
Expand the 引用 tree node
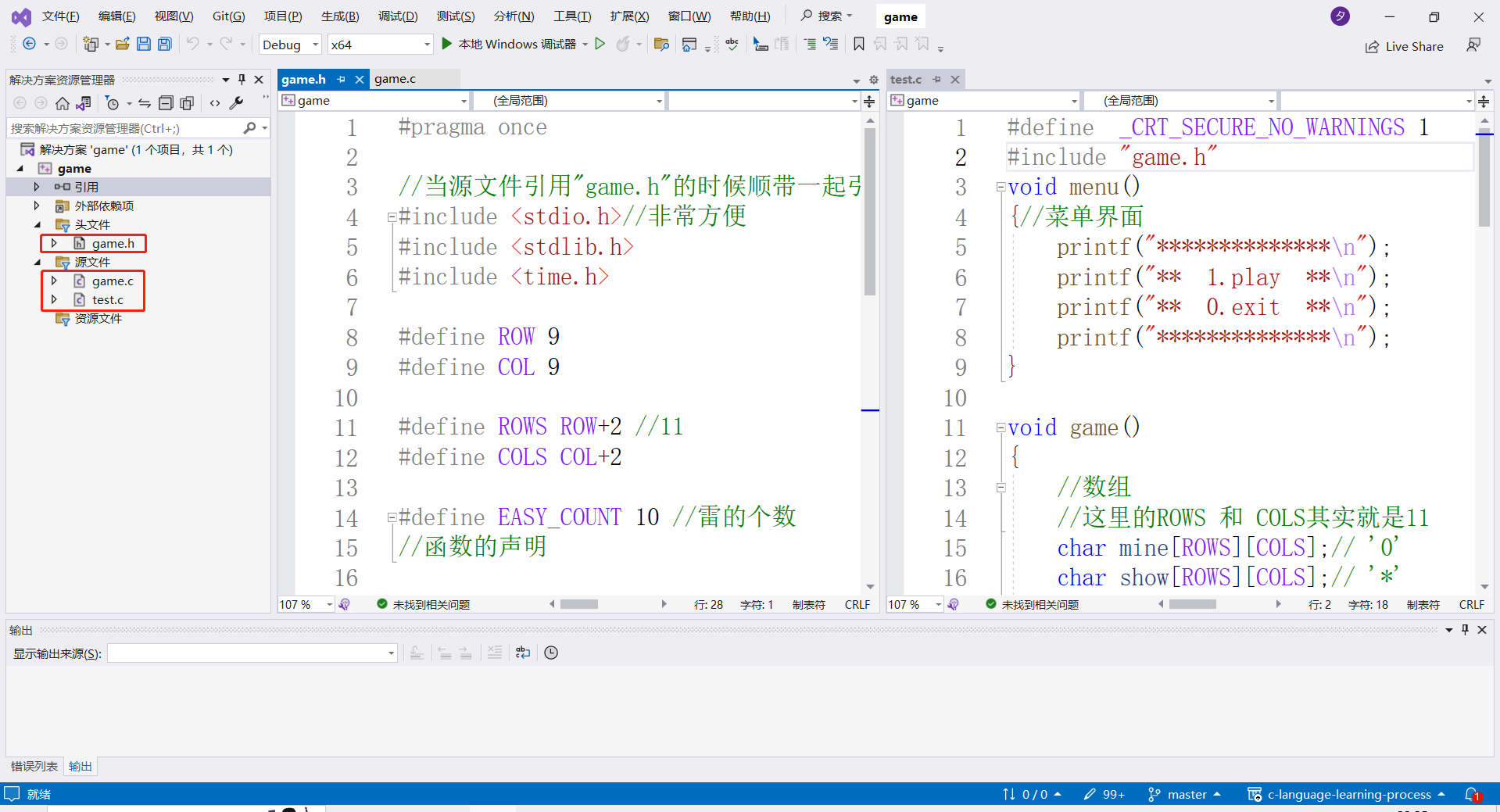36,187
